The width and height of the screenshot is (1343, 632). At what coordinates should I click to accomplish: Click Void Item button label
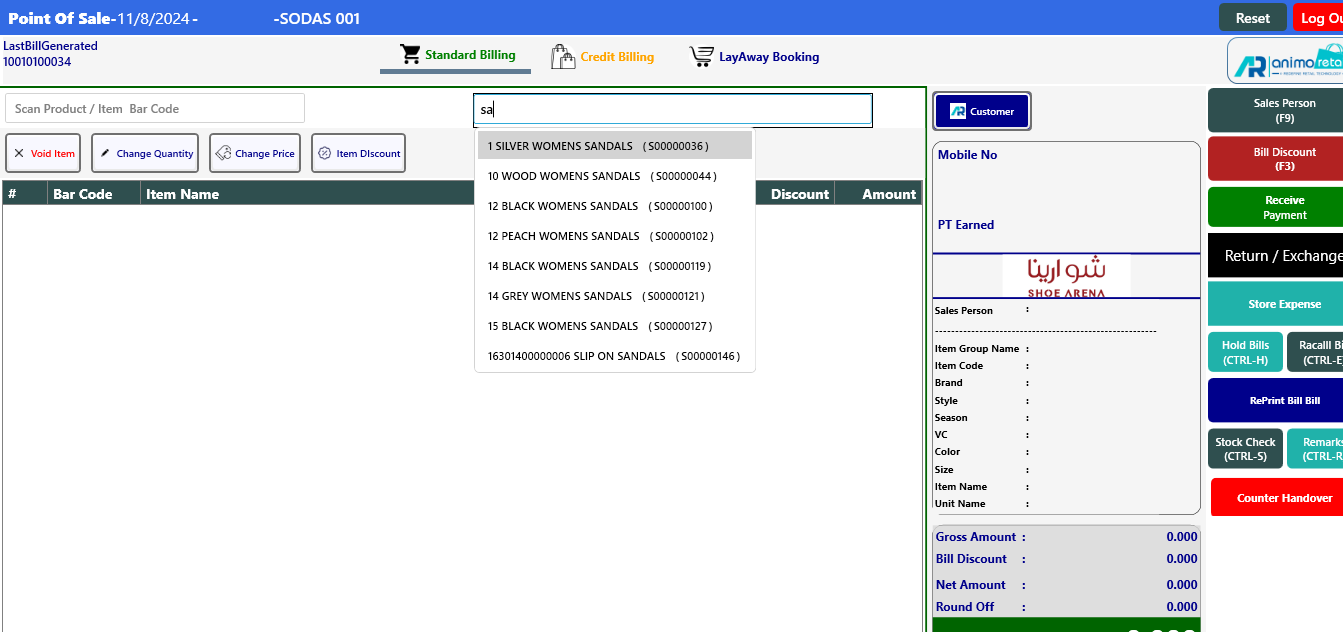pyautogui.click(x=53, y=154)
